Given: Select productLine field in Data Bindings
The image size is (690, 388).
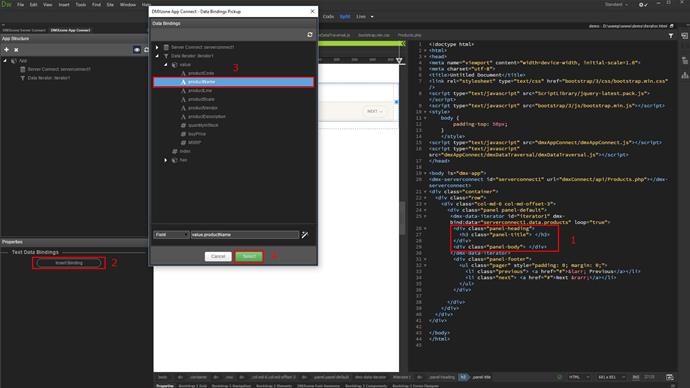Looking at the screenshot, I should [200, 91].
